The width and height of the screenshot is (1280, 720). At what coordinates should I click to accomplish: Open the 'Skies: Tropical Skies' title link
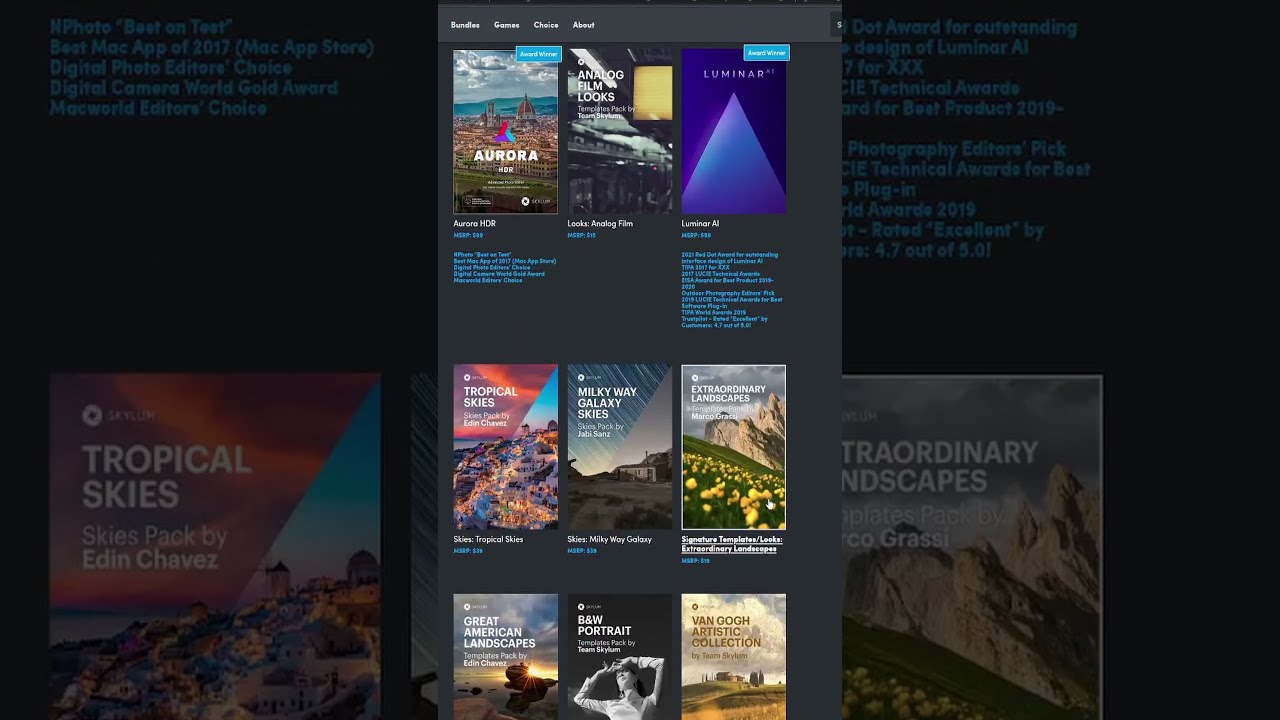(x=489, y=540)
